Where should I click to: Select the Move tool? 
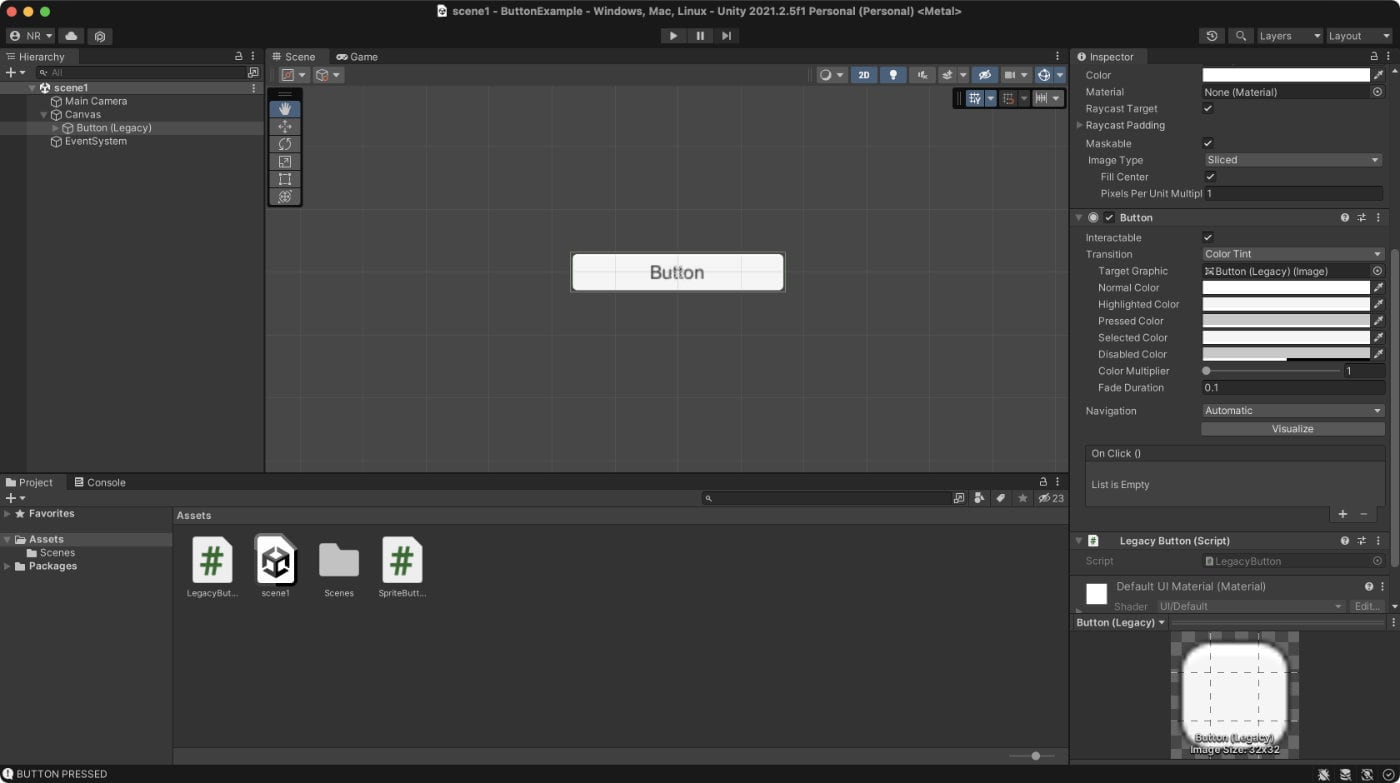[x=285, y=125]
